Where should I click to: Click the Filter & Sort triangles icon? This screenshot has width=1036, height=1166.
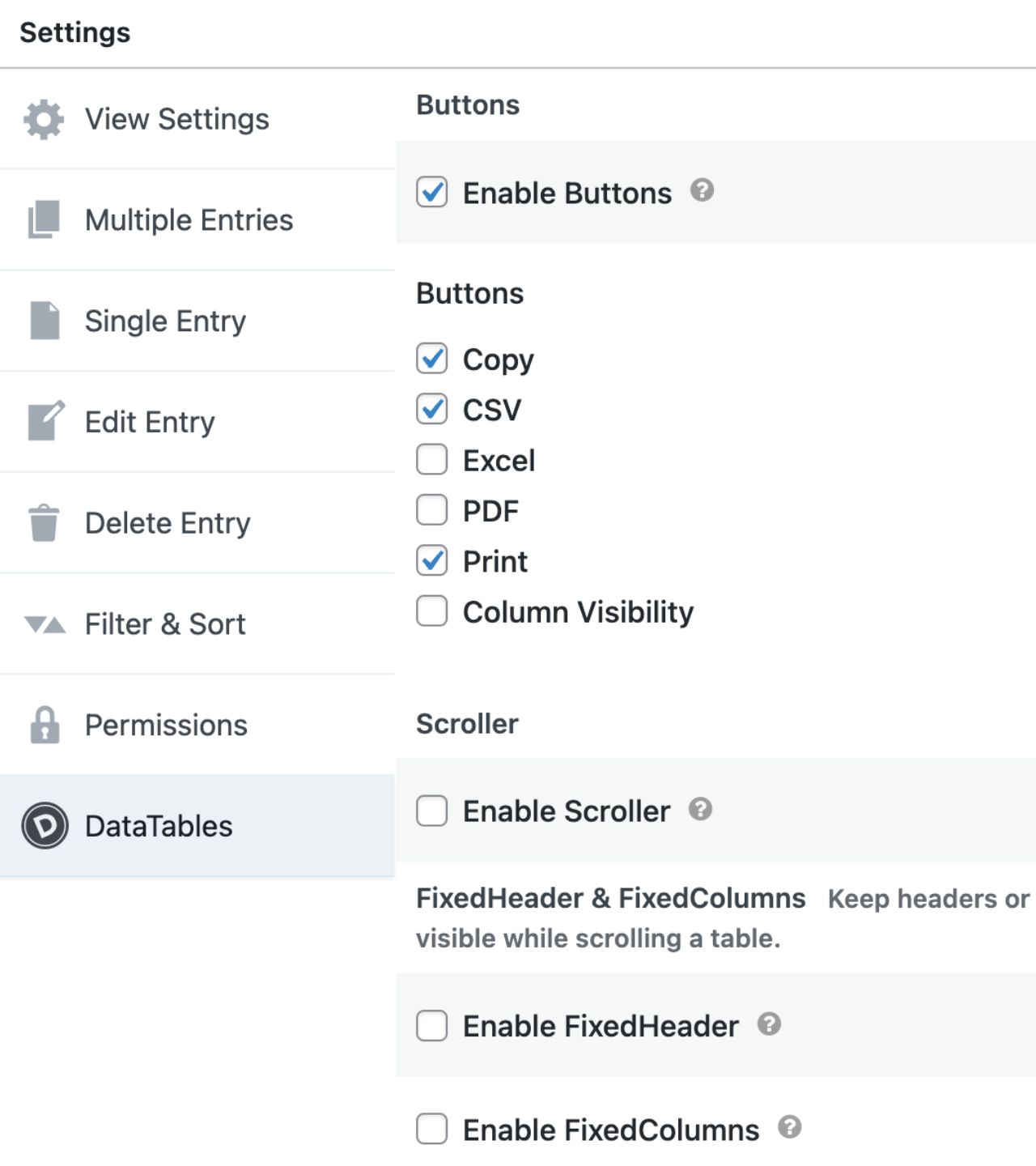pos(44,623)
